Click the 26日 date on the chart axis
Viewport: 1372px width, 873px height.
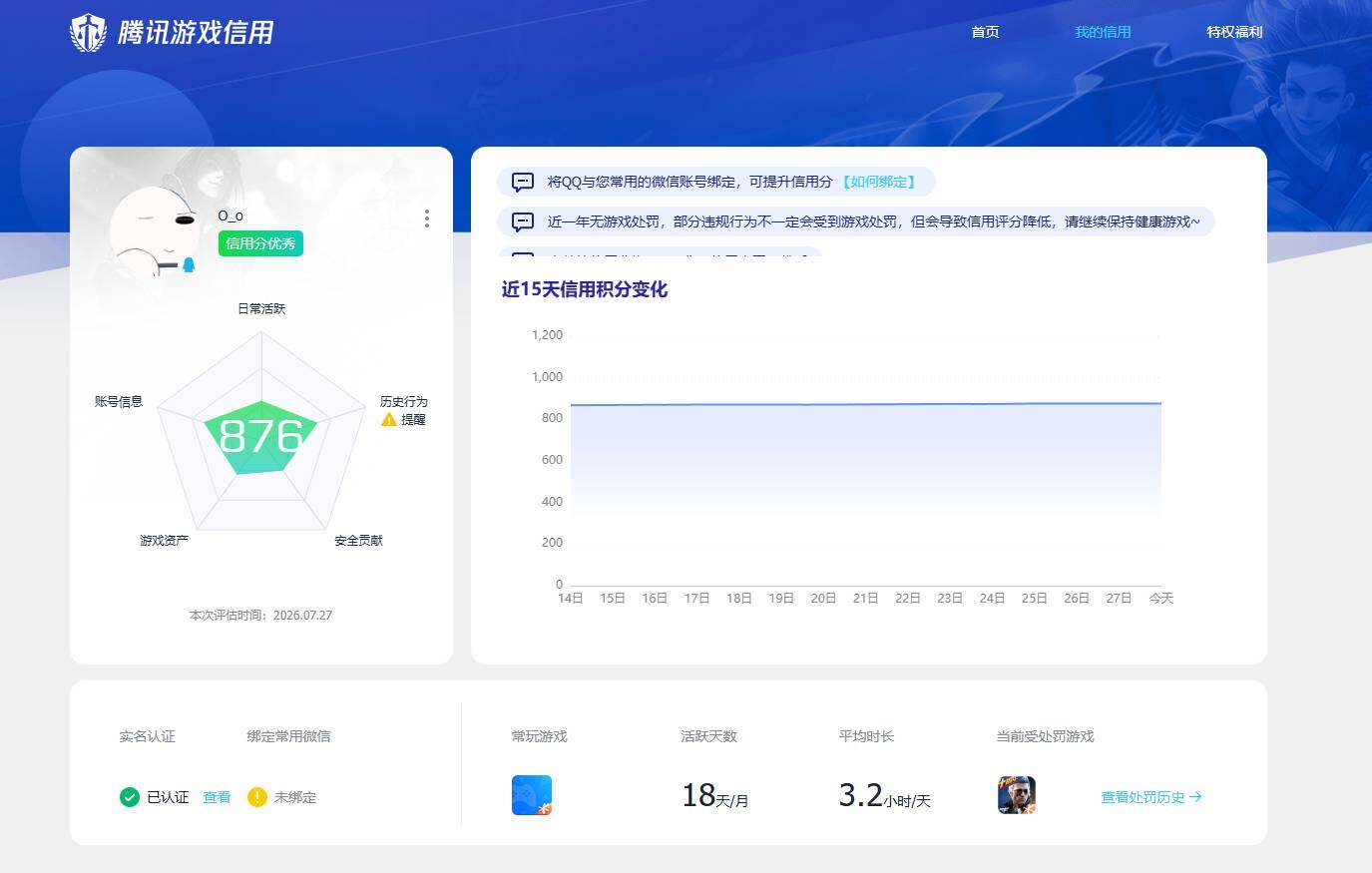coord(1077,599)
